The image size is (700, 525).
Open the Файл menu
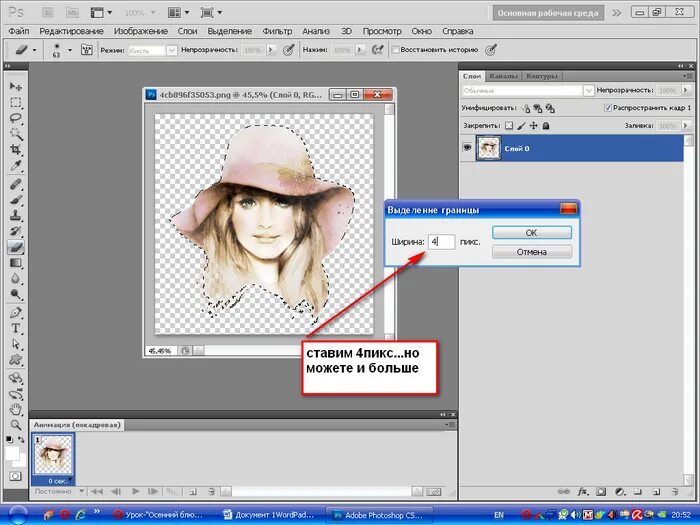tap(19, 31)
